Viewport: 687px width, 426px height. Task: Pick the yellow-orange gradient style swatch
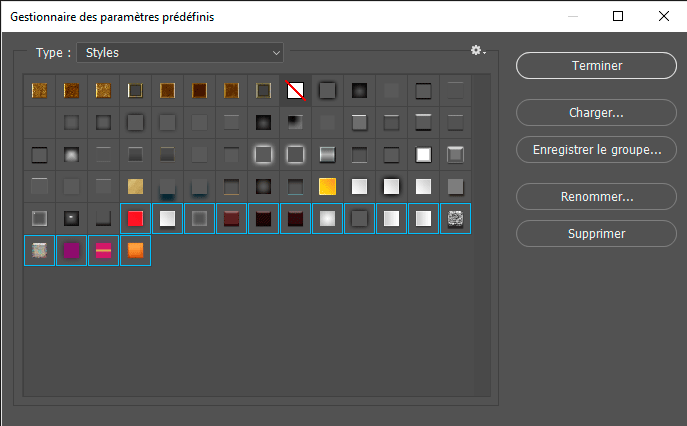327,186
